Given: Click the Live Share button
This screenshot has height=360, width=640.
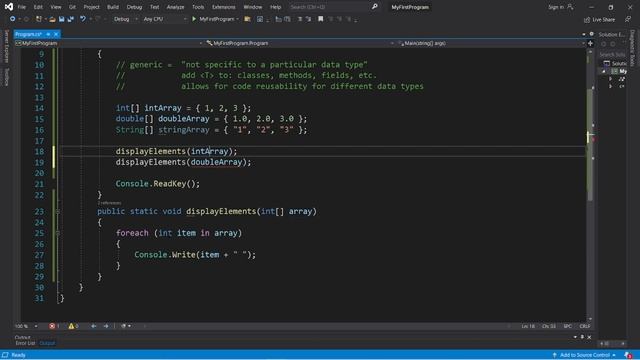Looking at the screenshot, I should (599, 19).
